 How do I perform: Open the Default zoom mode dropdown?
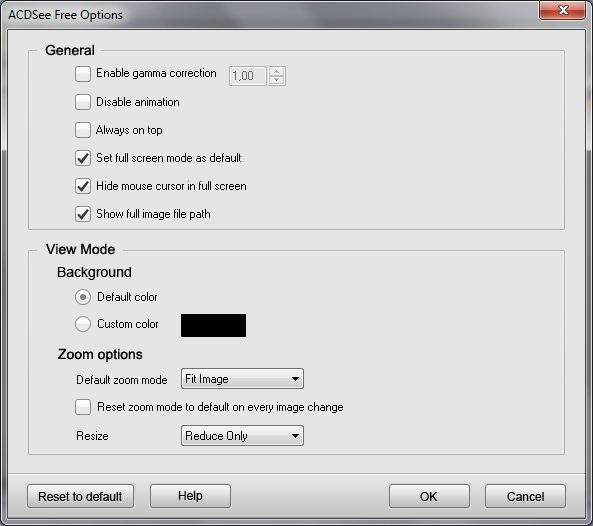(242, 379)
